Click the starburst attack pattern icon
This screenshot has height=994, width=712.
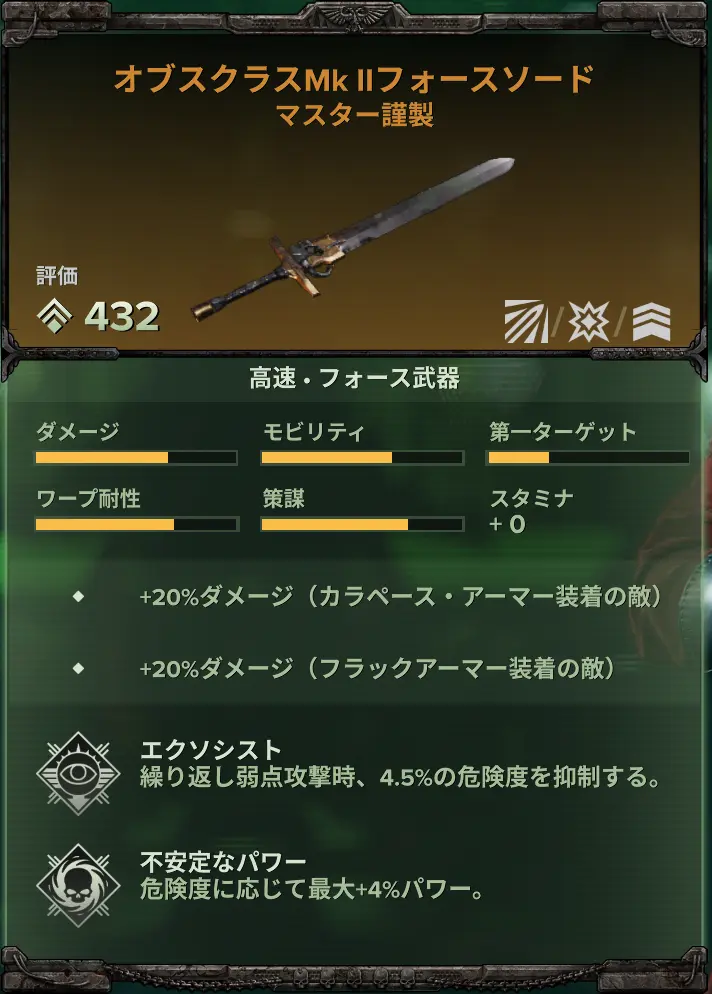click(x=588, y=321)
